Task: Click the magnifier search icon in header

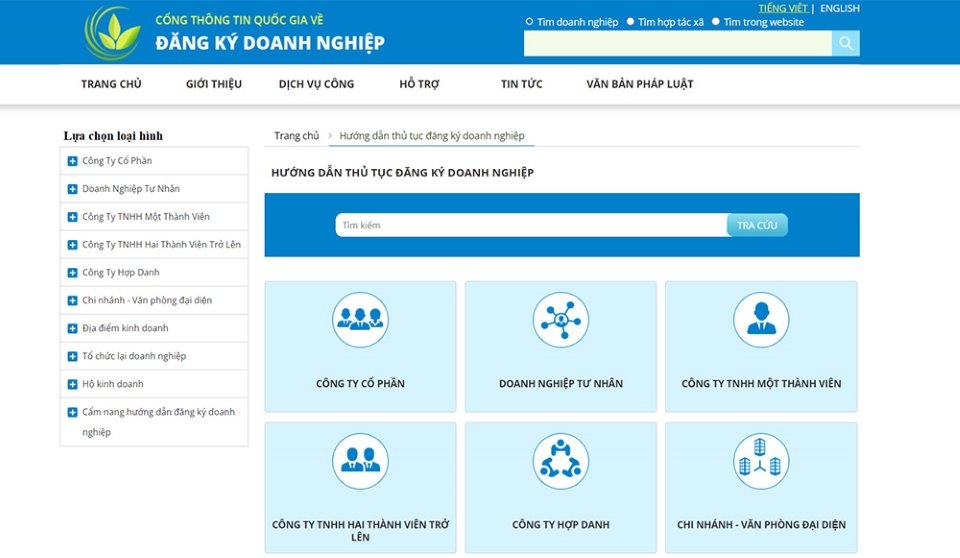Action: pyautogui.click(x=846, y=43)
